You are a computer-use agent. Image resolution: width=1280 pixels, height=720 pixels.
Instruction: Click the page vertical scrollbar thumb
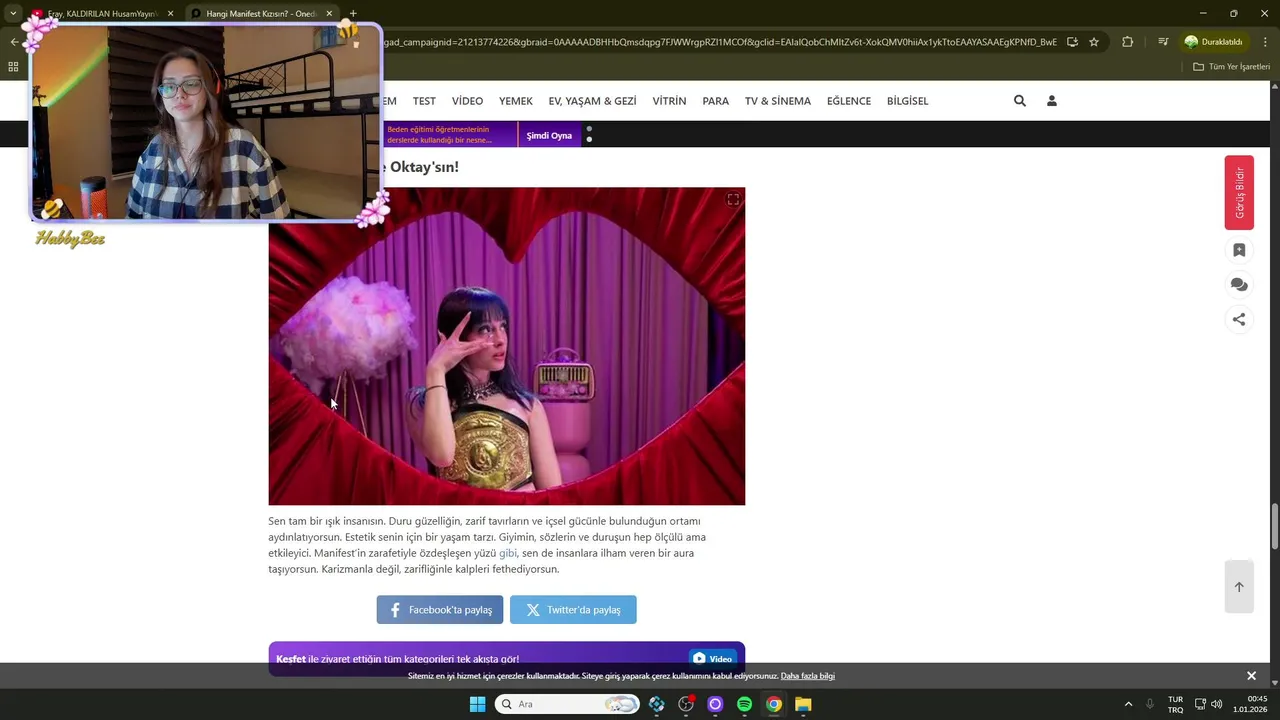(x=1275, y=527)
